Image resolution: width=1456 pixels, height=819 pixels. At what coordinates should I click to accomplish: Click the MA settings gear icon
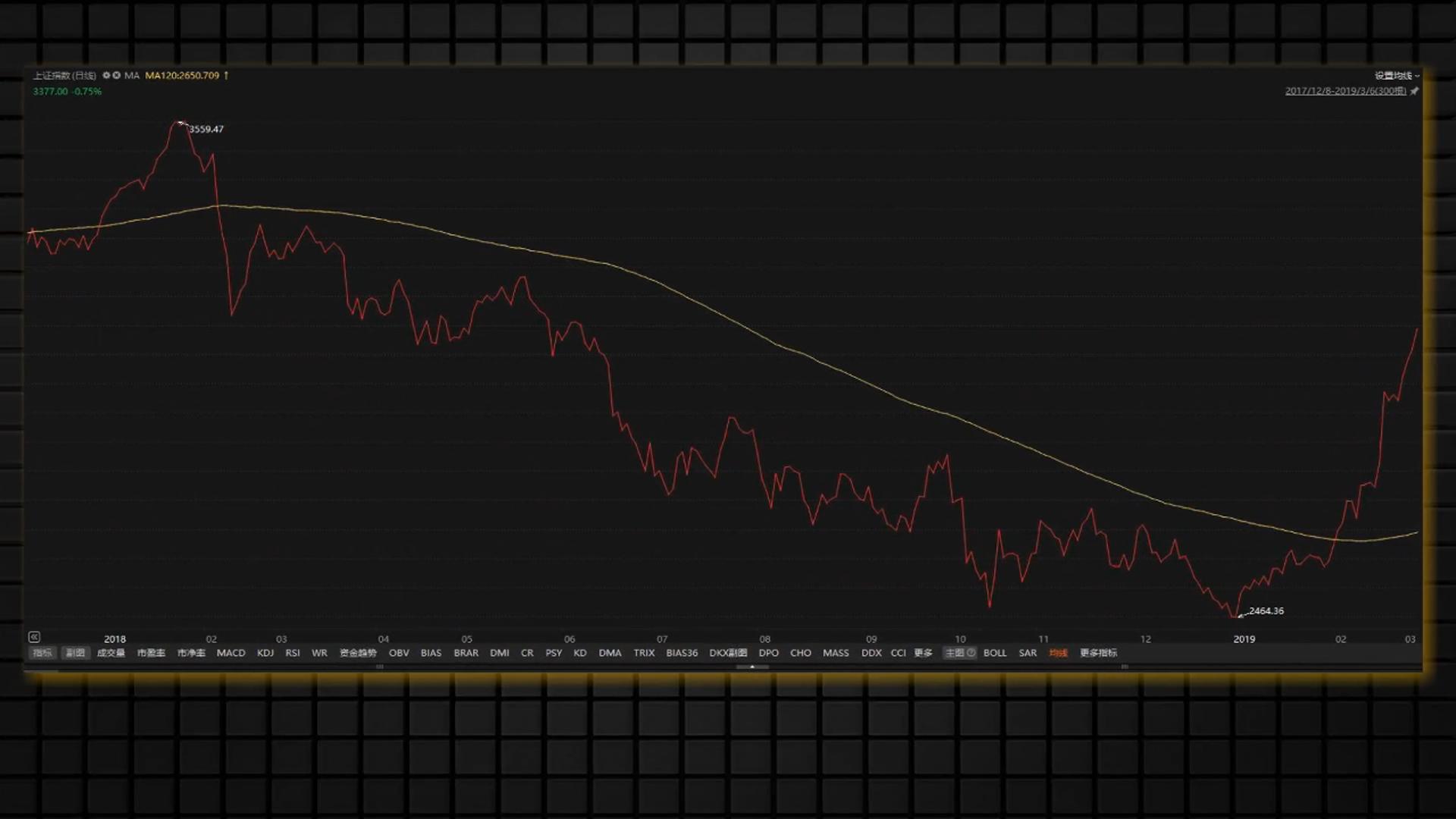pos(106,75)
